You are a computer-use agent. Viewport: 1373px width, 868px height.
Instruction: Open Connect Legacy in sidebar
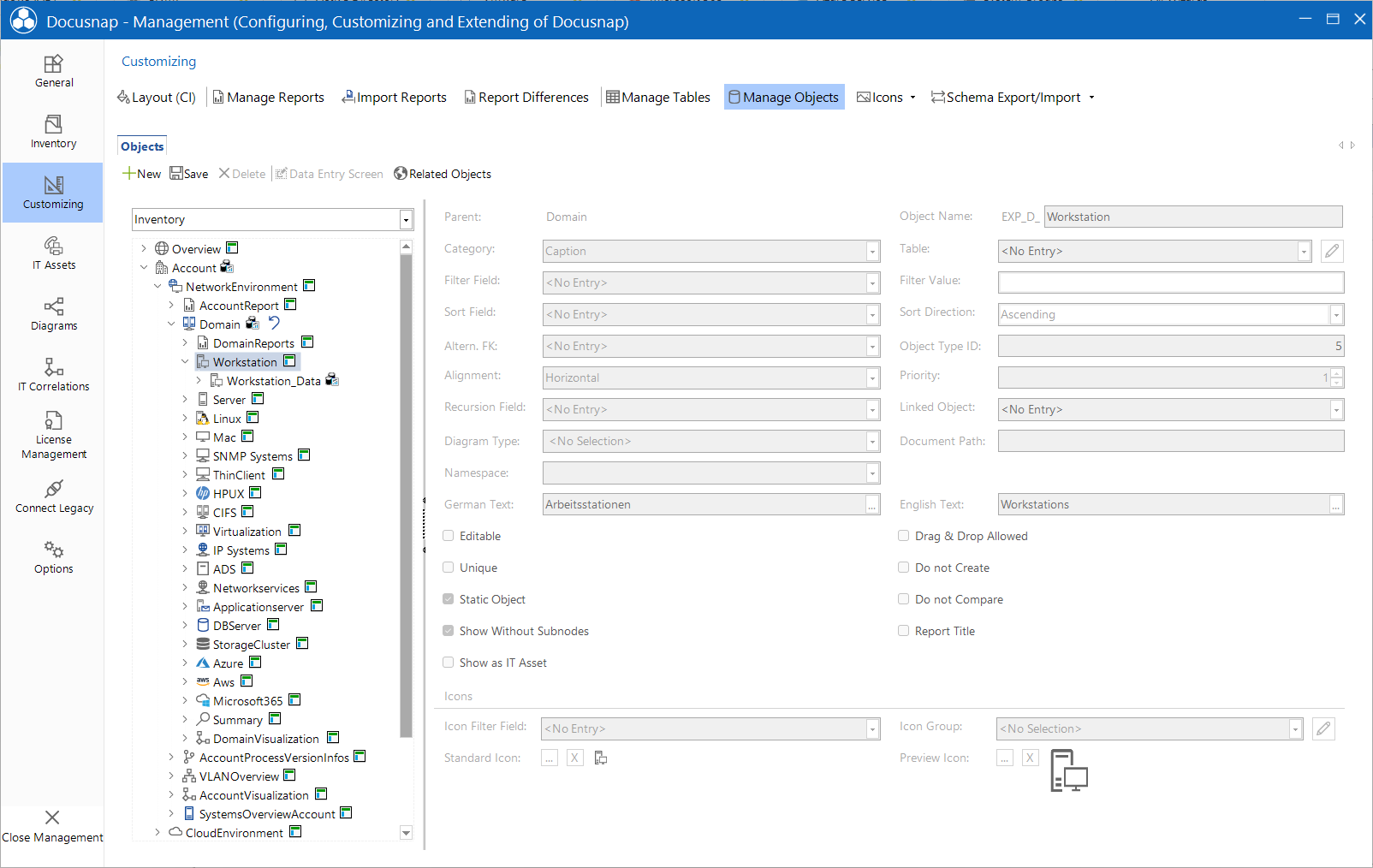53,496
